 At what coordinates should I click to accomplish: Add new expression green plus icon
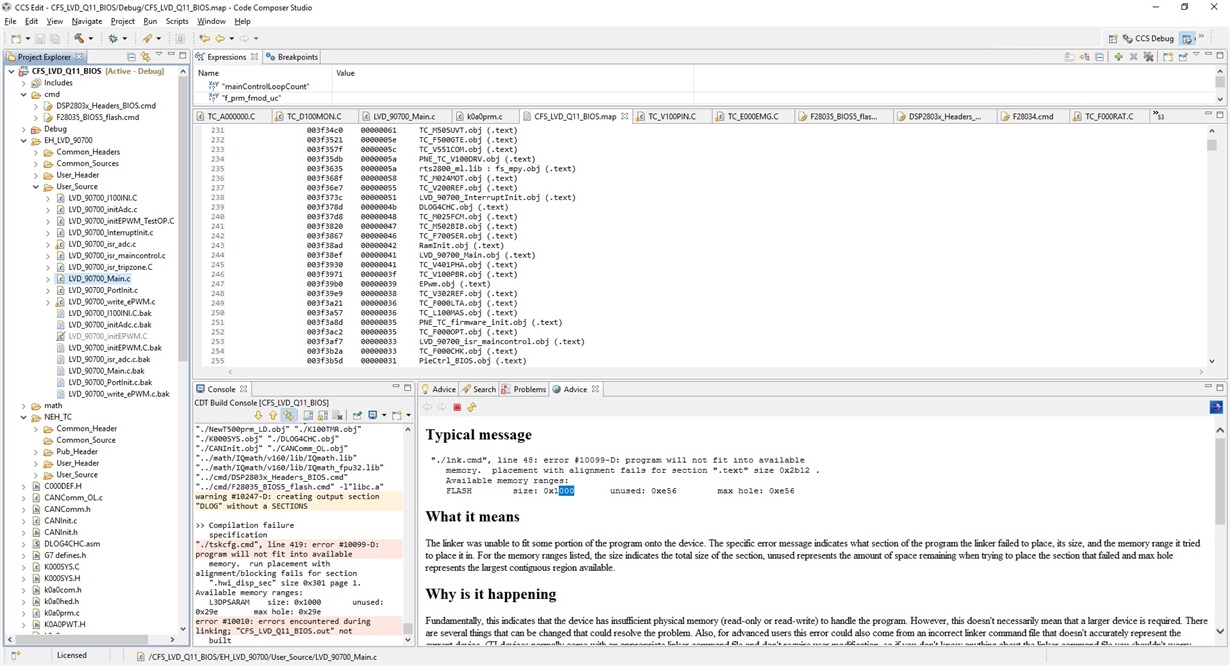pos(1118,57)
